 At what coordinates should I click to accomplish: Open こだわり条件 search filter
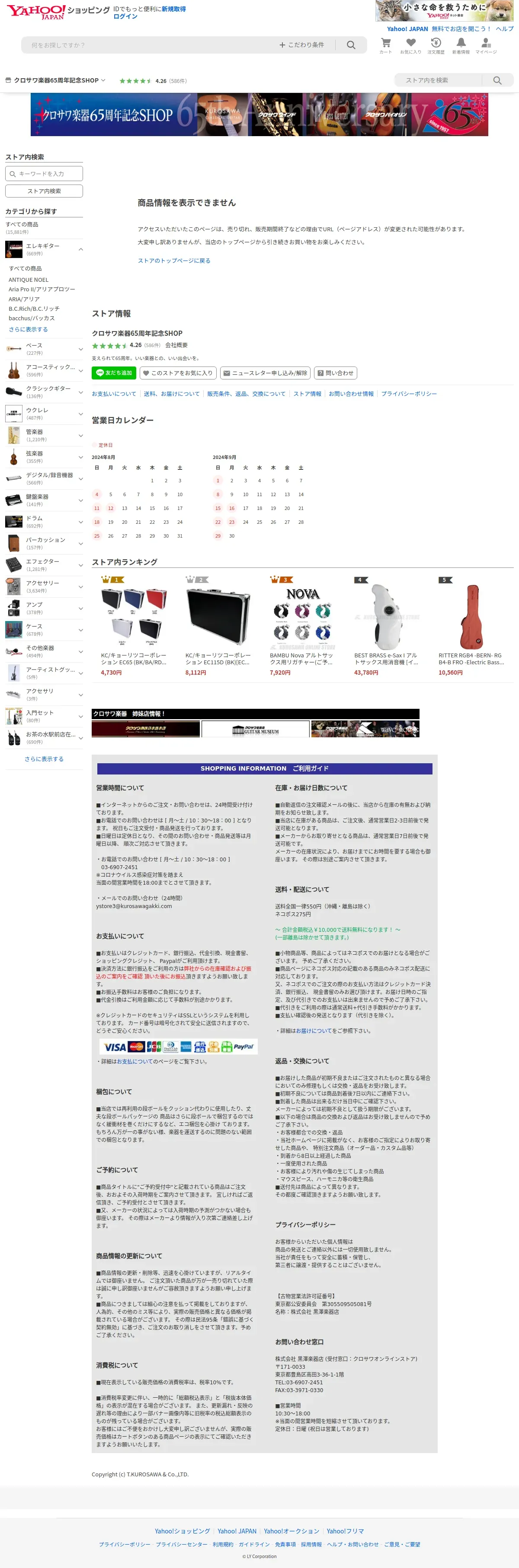[x=301, y=45]
